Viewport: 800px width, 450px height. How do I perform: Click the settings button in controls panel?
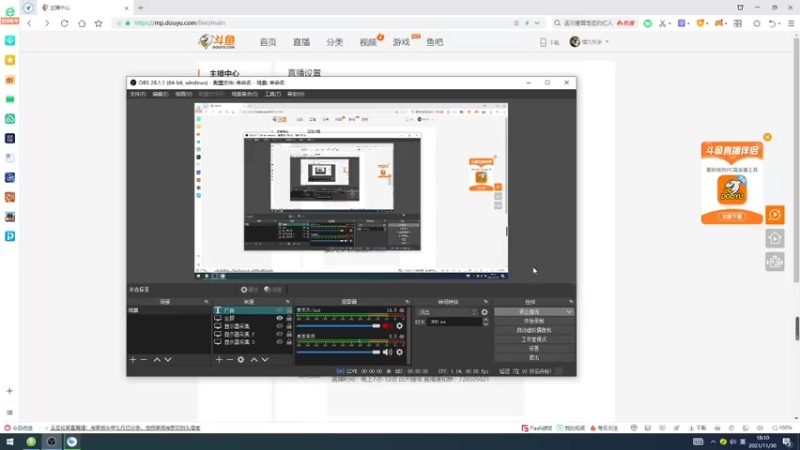pyautogui.click(x=534, y=348)
